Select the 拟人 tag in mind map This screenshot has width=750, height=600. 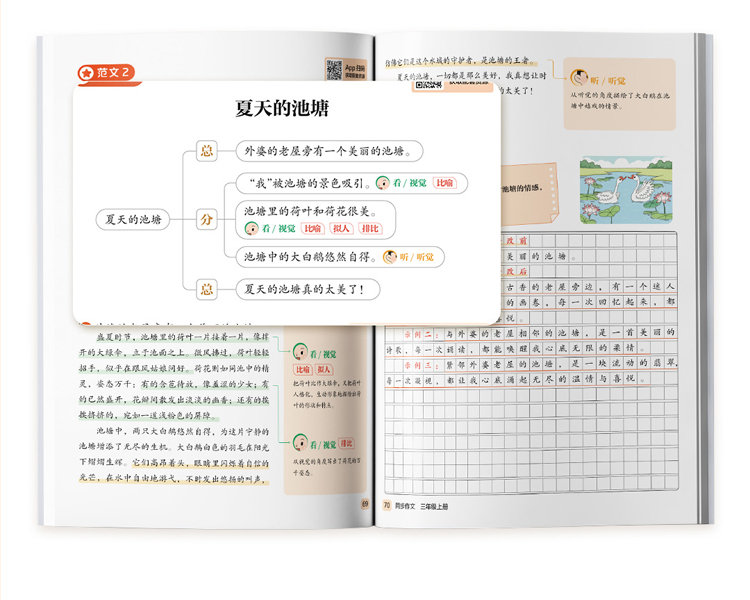tap(341, 228)
